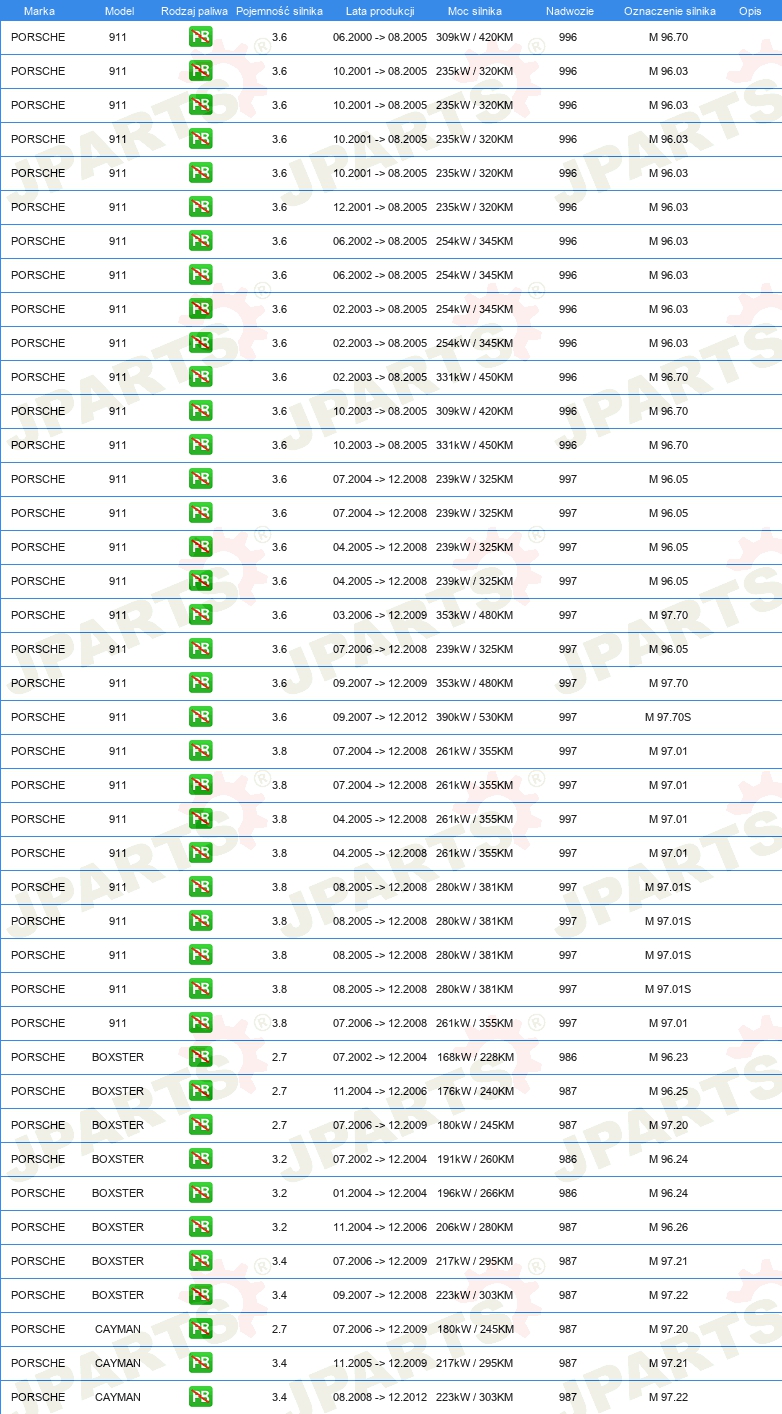Click the power cell 390kW / 530KM

(474, 718)
